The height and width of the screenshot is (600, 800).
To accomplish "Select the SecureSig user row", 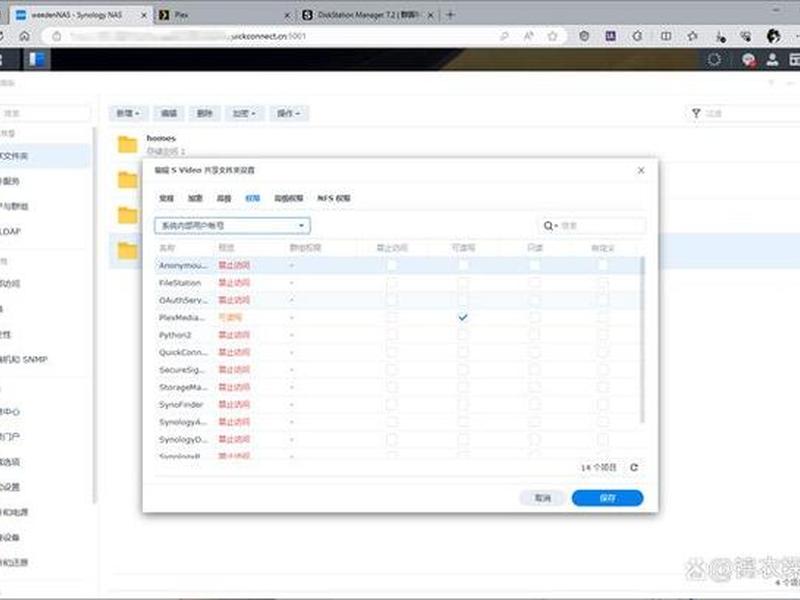I will tap(398, 370).
